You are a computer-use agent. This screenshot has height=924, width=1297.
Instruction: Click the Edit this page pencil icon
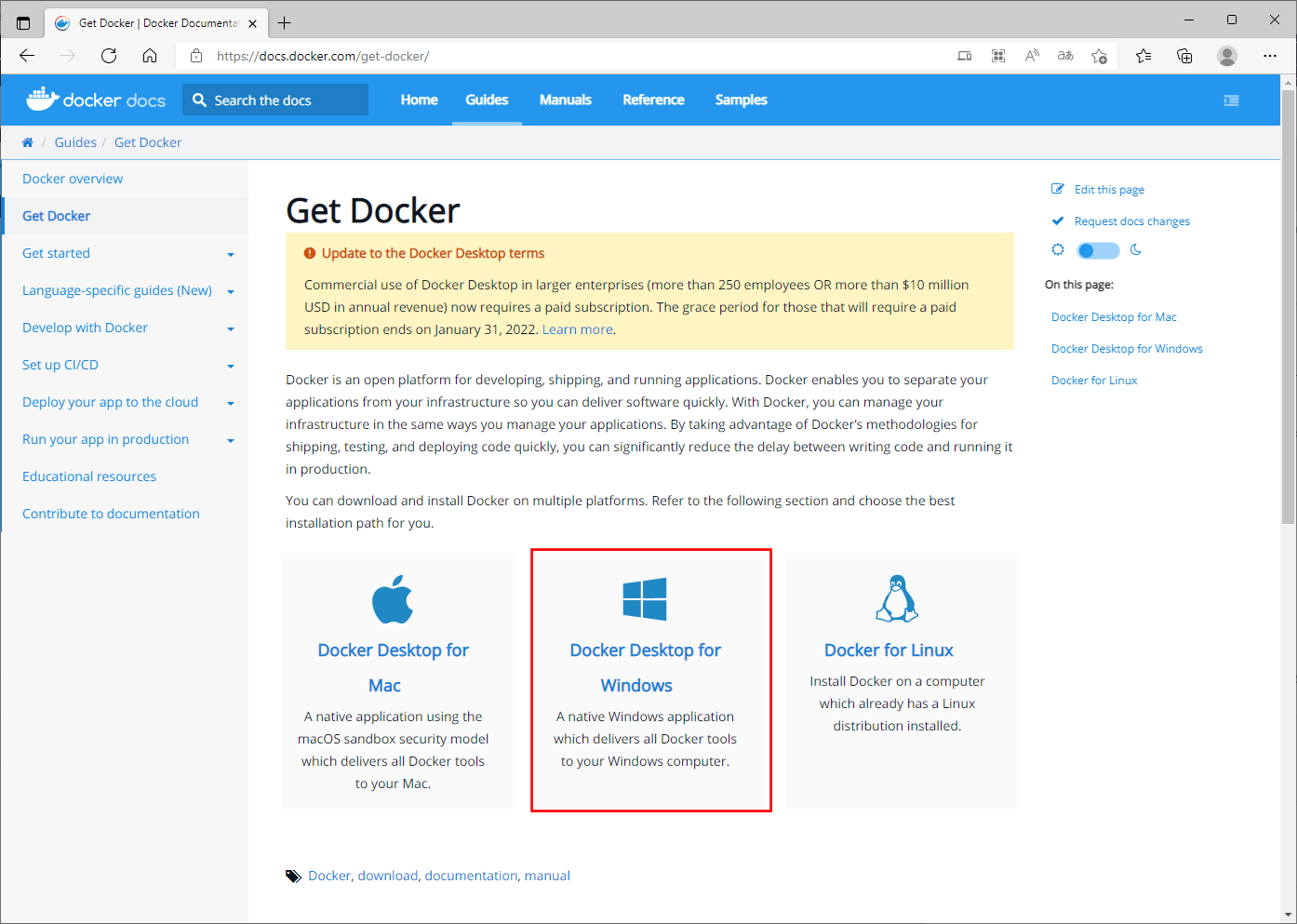point(1058,189)
